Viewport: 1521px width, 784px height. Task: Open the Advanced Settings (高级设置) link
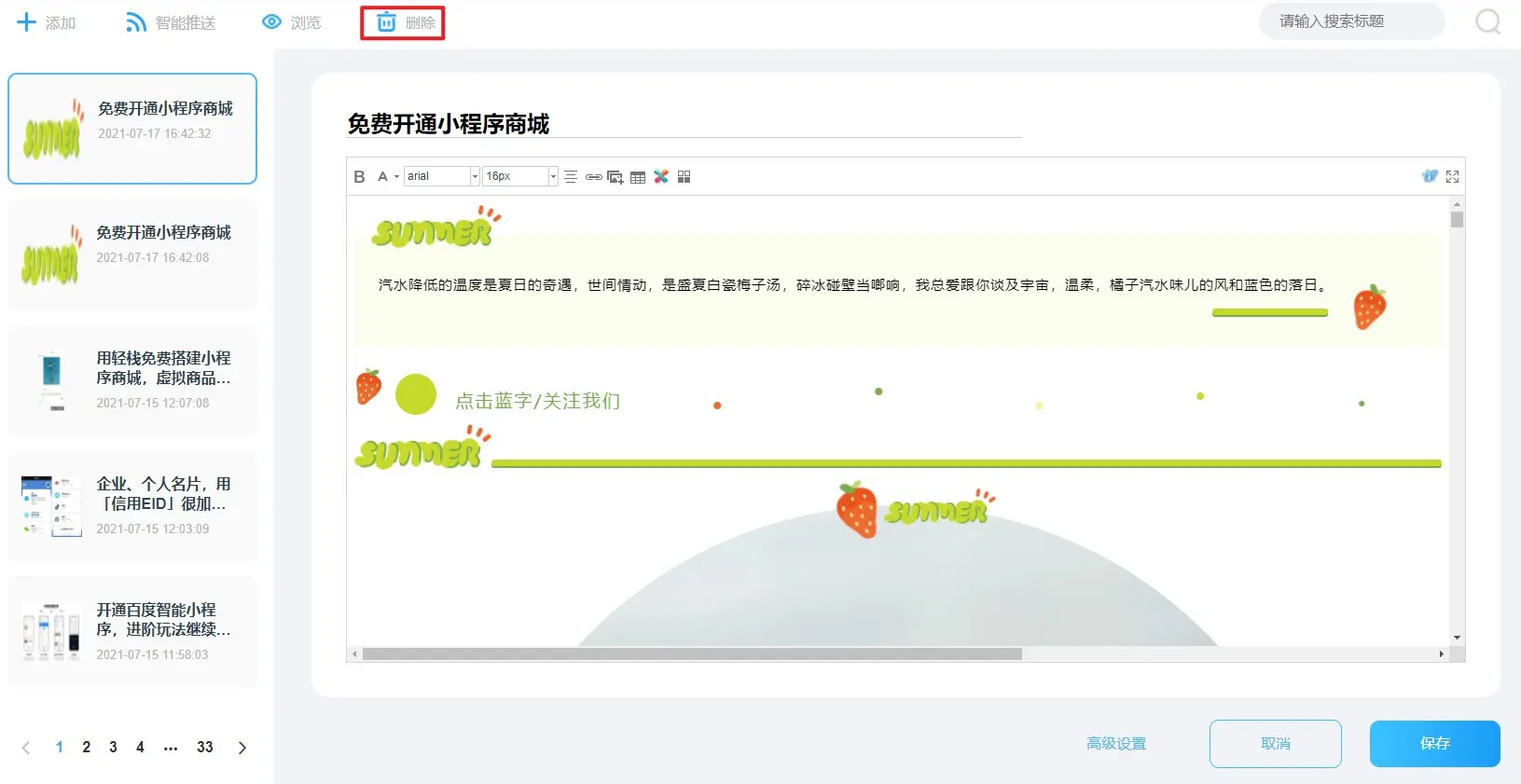[x=1115, y=743]
